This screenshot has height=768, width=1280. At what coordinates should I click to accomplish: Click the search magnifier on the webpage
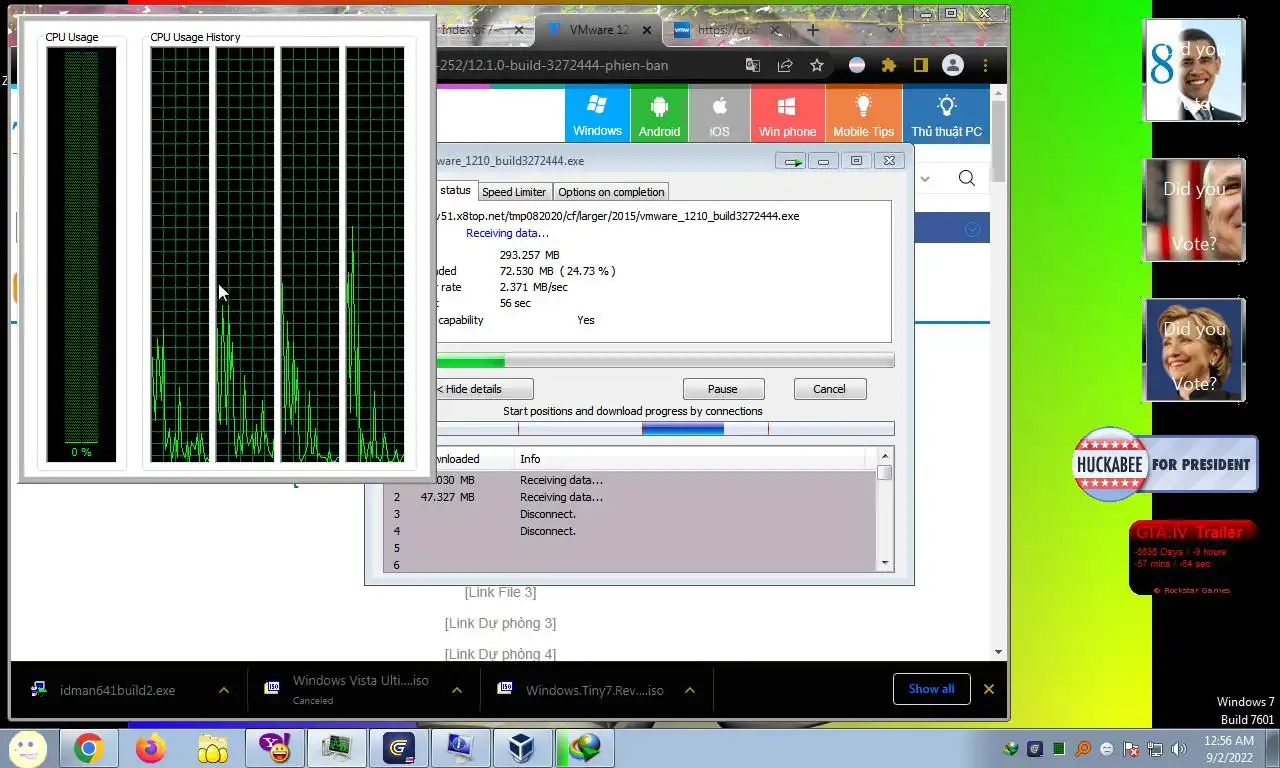point(966,178)
